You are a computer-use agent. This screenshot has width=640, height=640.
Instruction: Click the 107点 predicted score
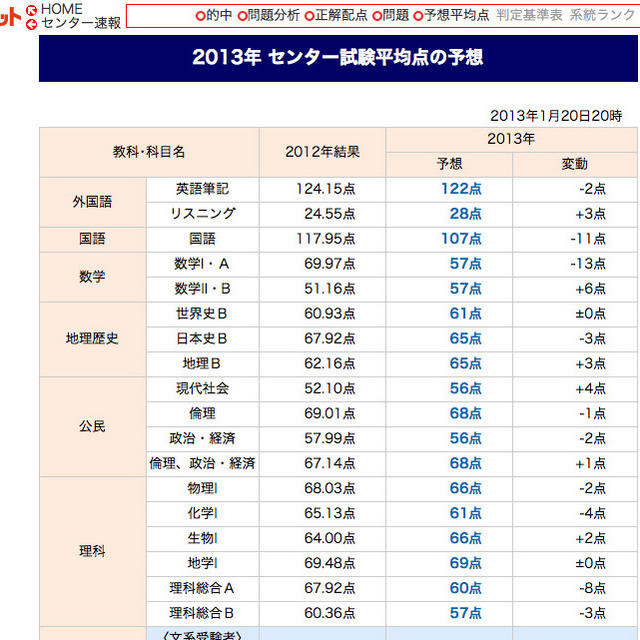tap(461, 239)
